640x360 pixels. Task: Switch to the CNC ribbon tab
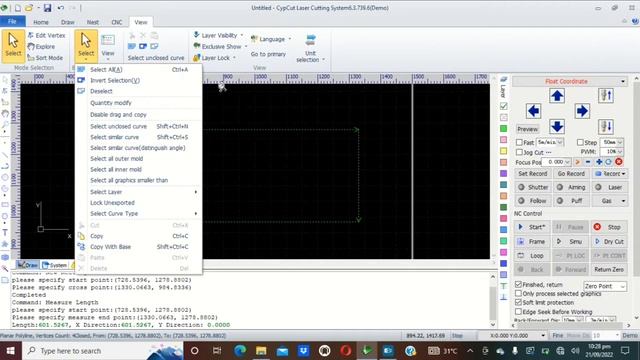click(x=117, y=22)
